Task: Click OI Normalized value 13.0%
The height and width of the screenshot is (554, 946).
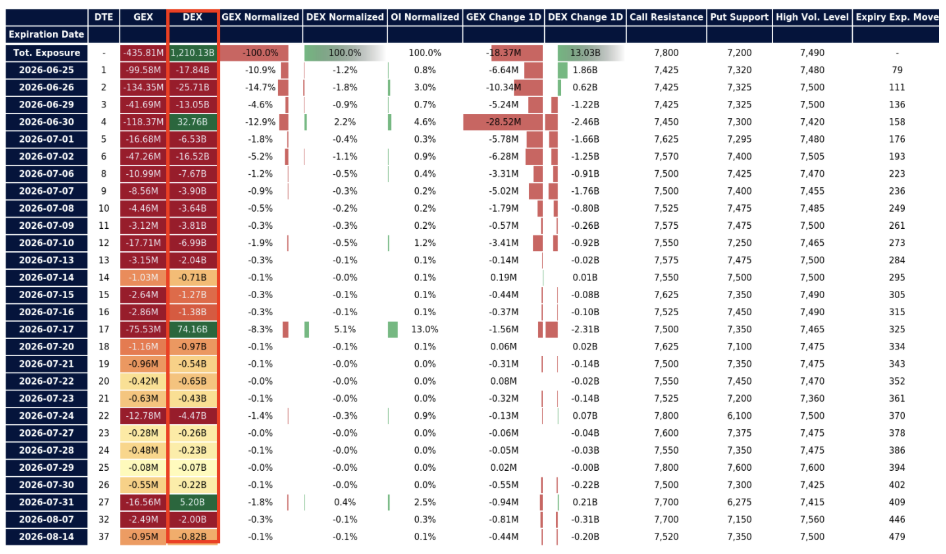Action: click(425, 330)
